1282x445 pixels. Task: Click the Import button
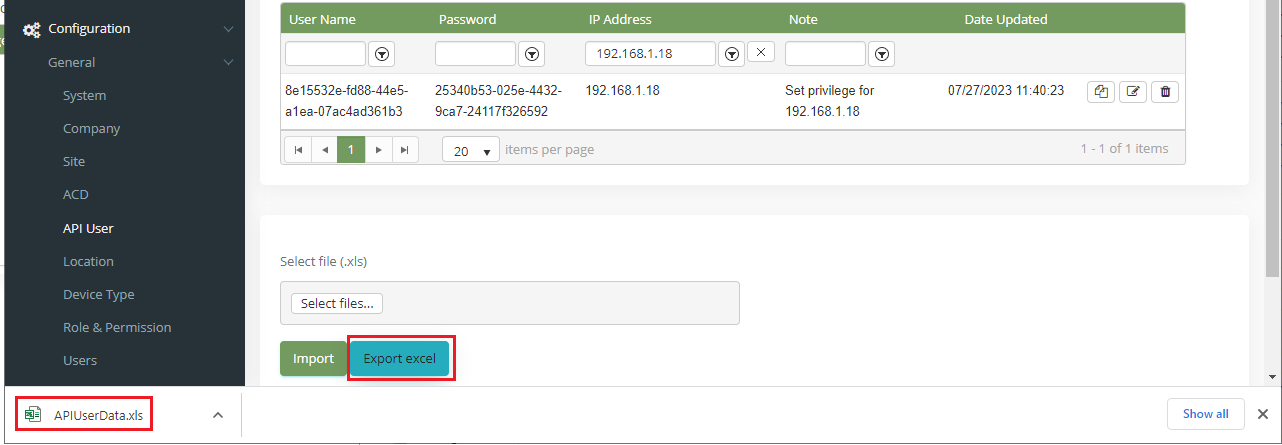[313, 358]
